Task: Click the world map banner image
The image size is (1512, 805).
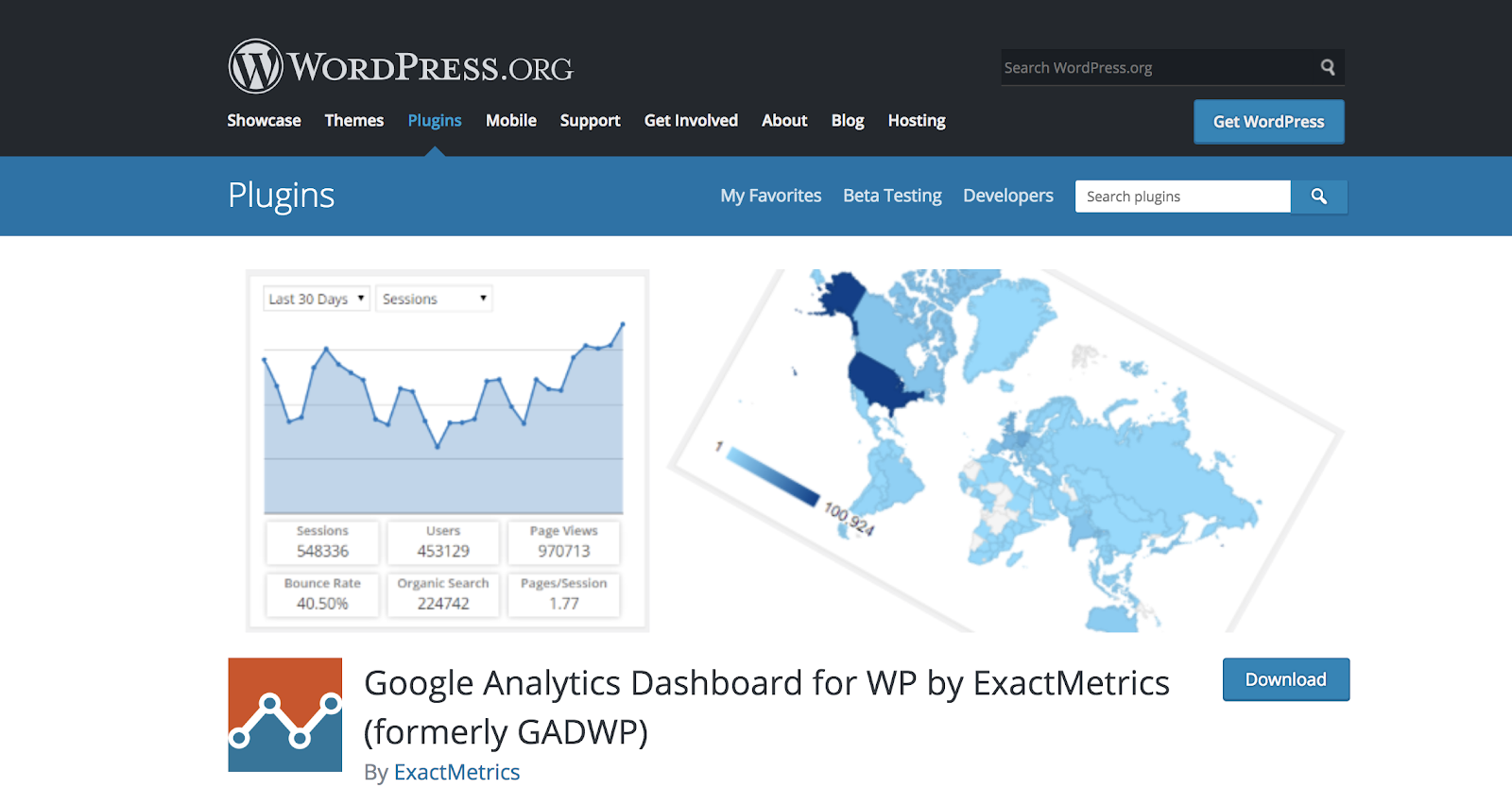Action: point(1005,451)
